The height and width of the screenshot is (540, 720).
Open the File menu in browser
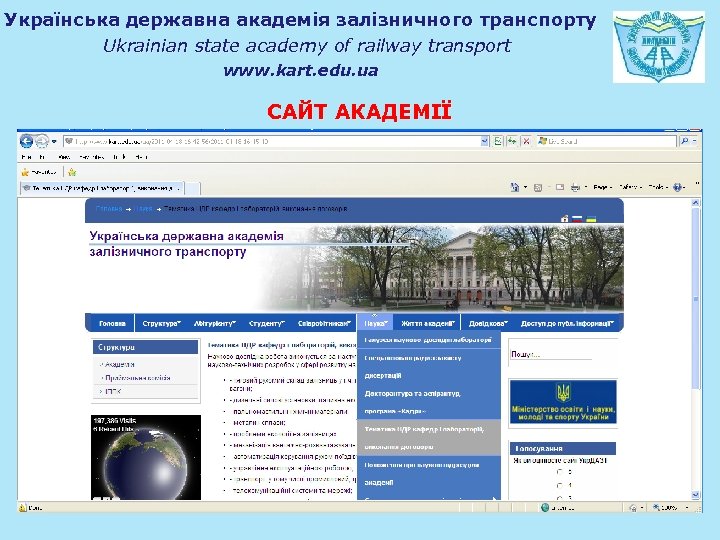coord(26,157)
